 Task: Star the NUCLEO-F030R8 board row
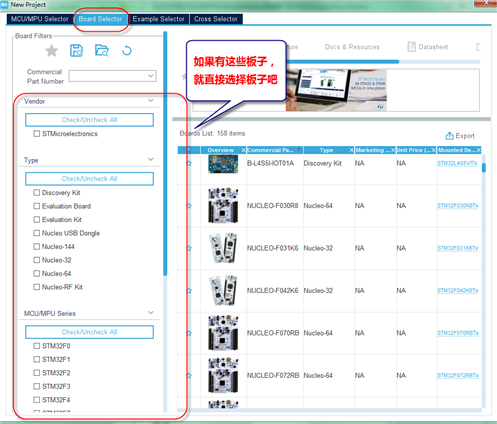(x=189, y=206)
